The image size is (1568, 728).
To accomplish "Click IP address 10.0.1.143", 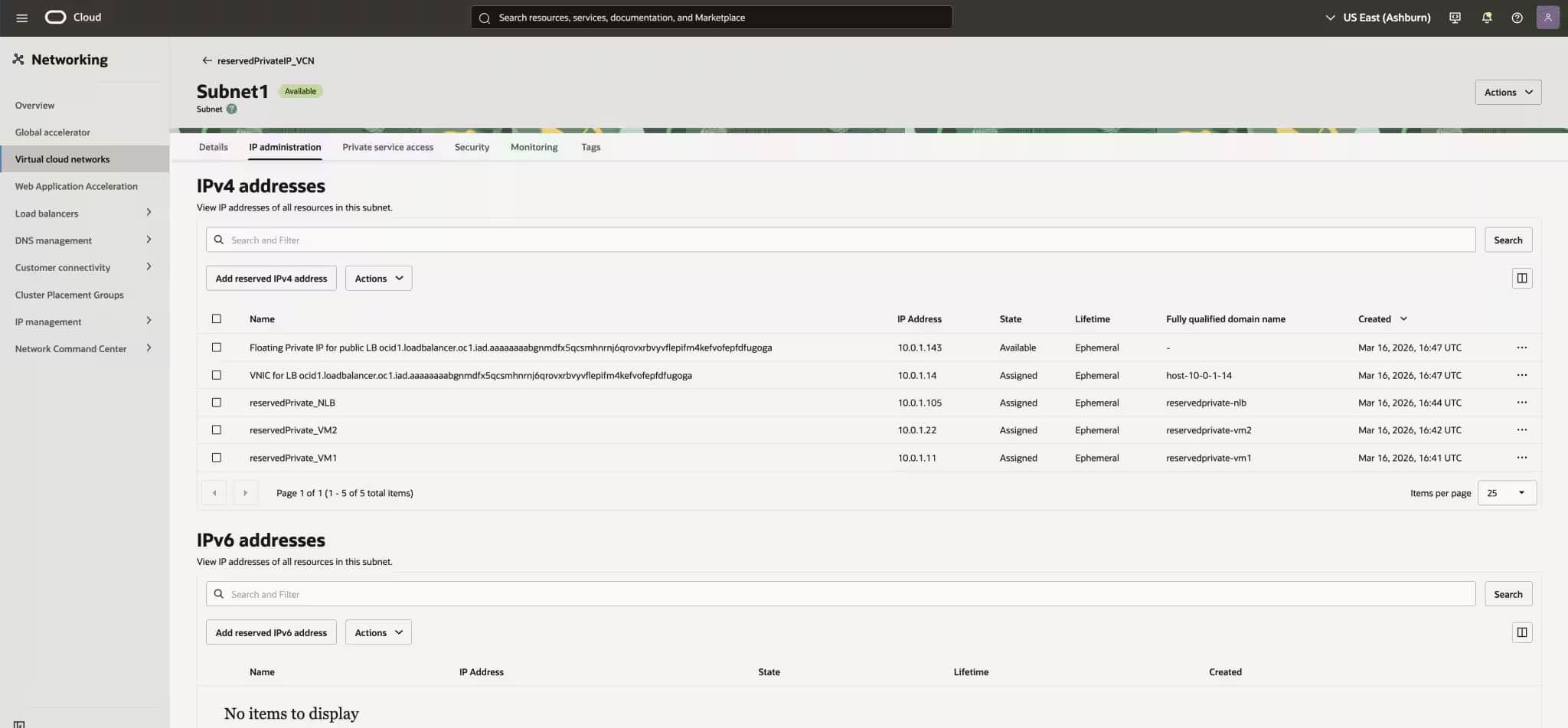I will 920,348.
